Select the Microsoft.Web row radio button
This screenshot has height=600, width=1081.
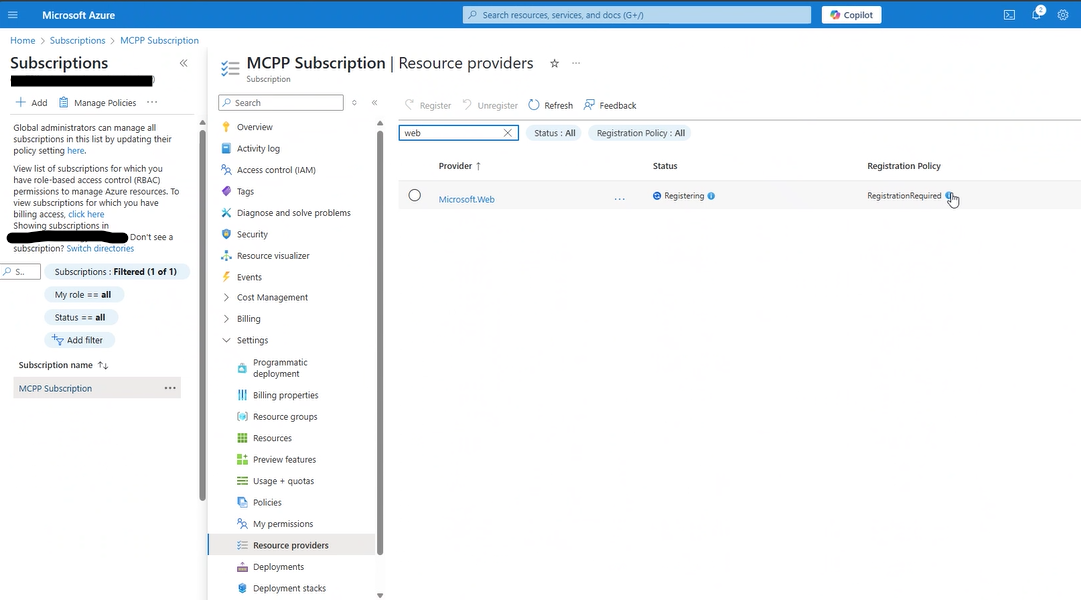415,195
